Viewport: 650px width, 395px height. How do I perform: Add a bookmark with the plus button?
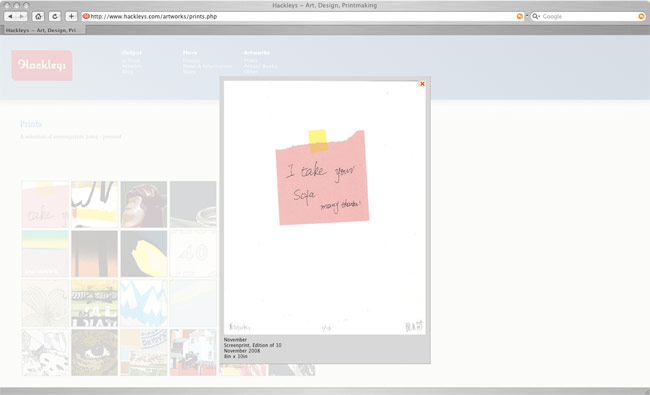pyautogui.click(x=71, y=17)
